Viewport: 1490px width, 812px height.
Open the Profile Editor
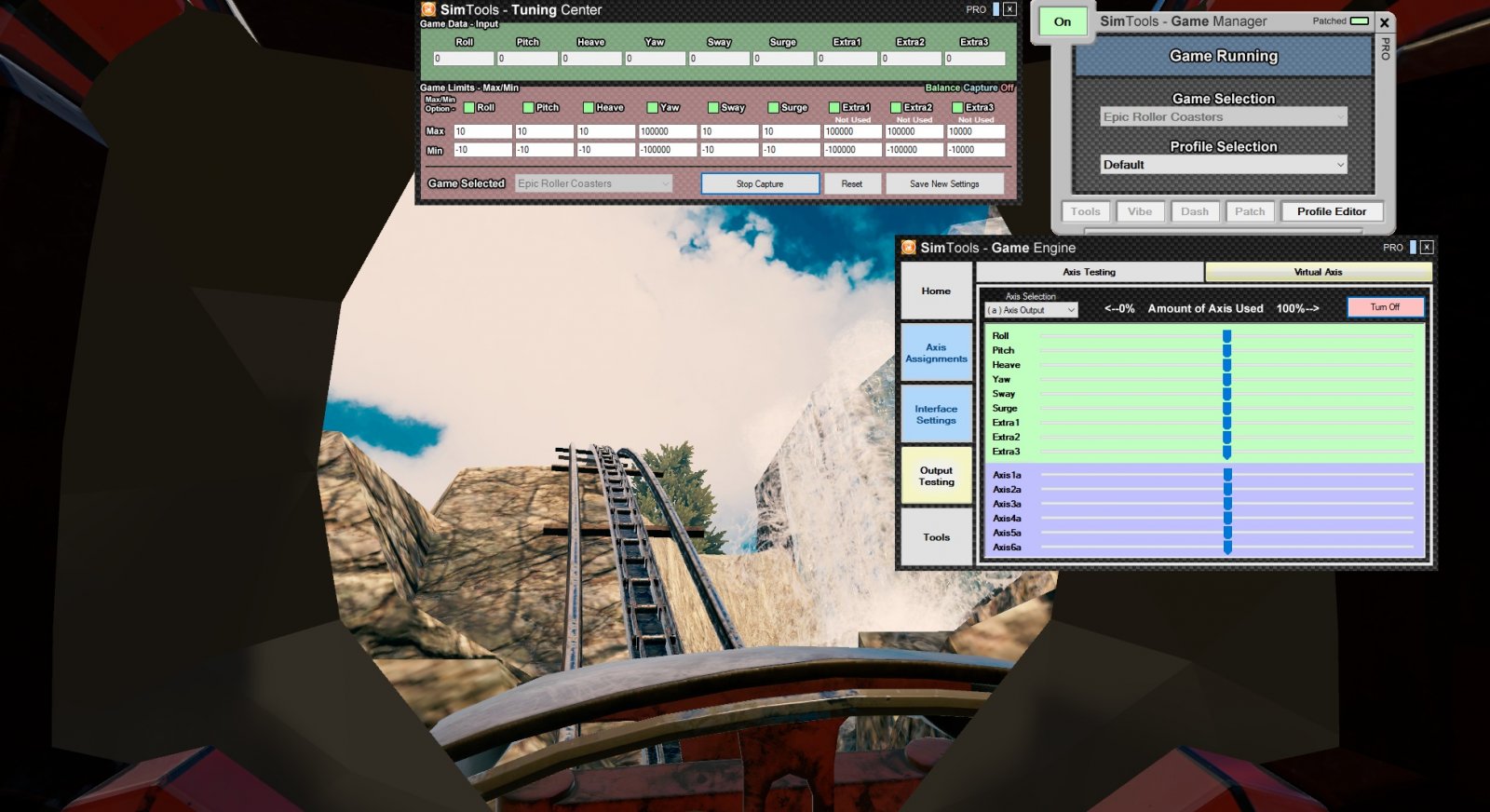tap(1332, 211)
